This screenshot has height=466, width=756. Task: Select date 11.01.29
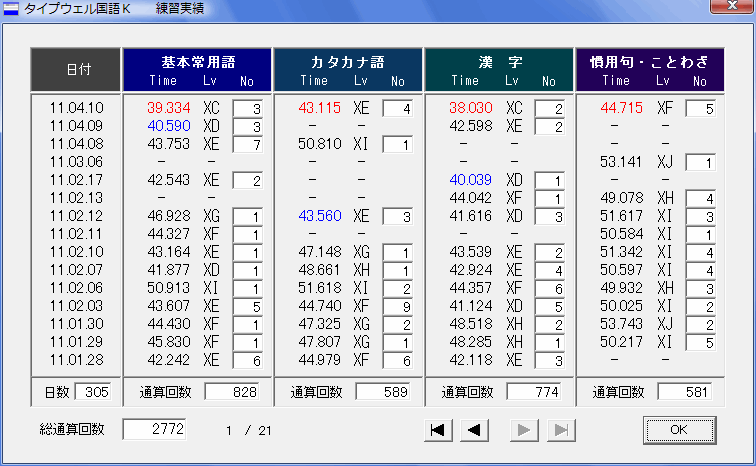tap(76, 342)
